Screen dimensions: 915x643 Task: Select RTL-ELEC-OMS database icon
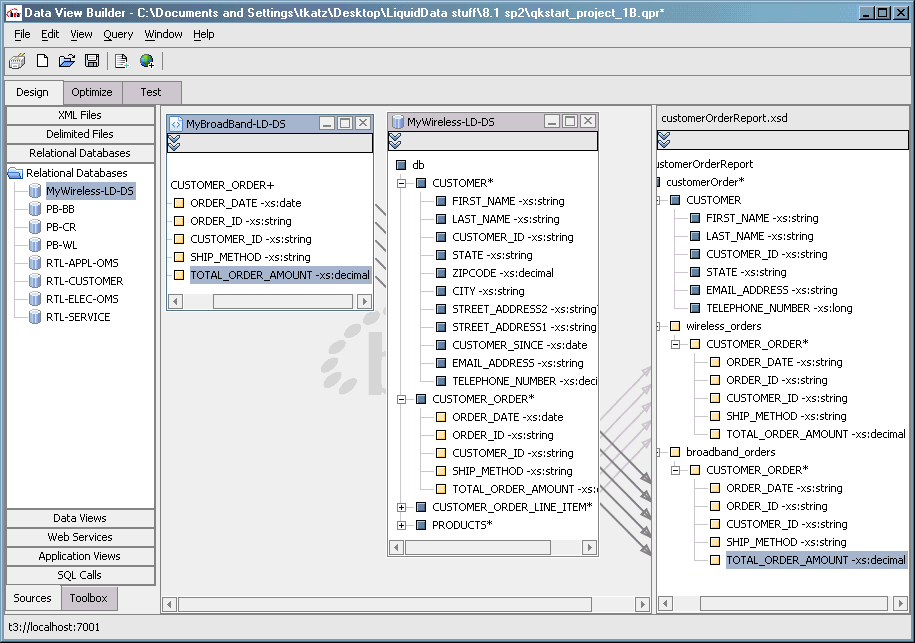click(x=35, y=299)
